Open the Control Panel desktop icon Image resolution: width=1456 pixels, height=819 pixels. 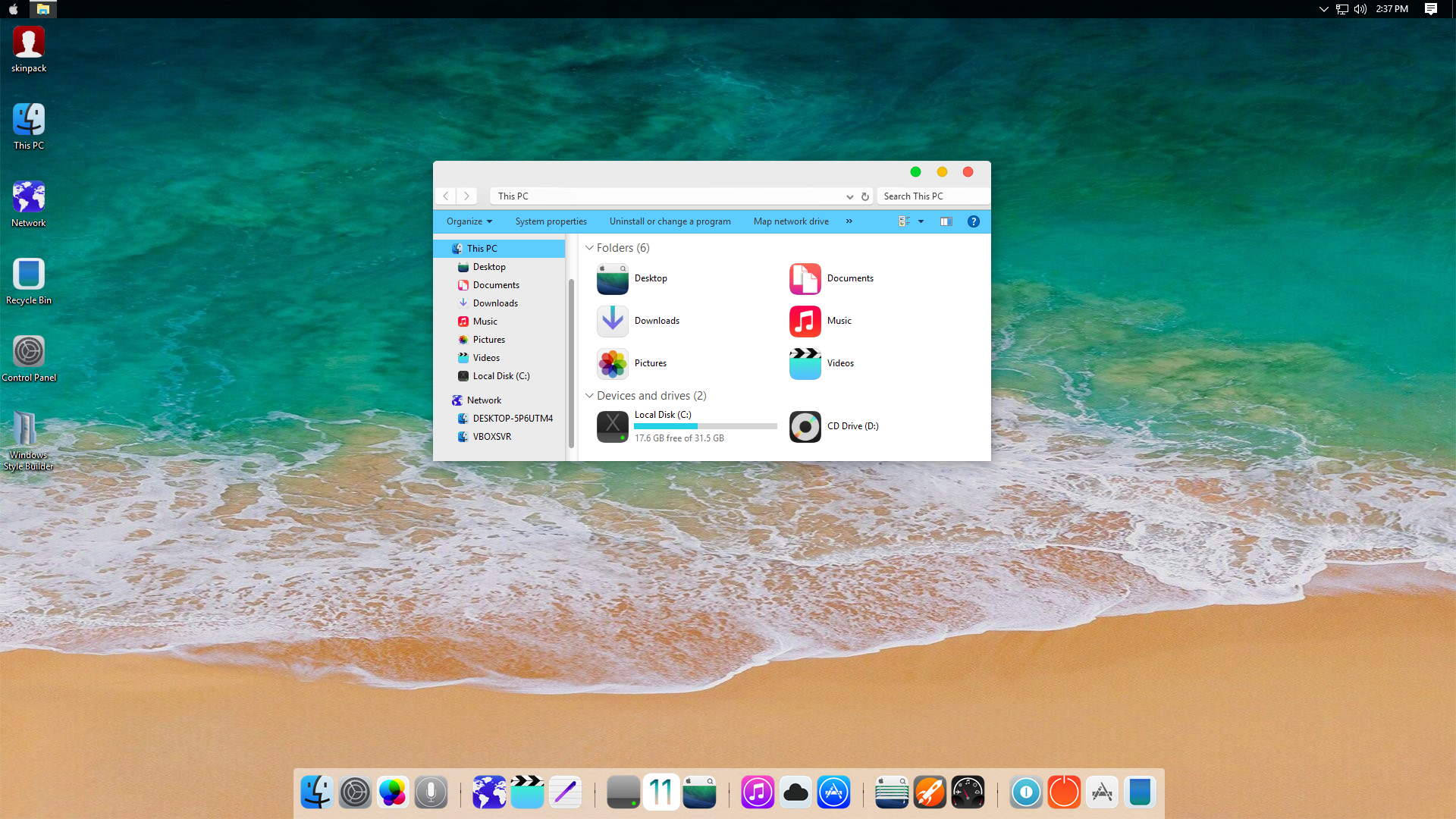(29, 352)
